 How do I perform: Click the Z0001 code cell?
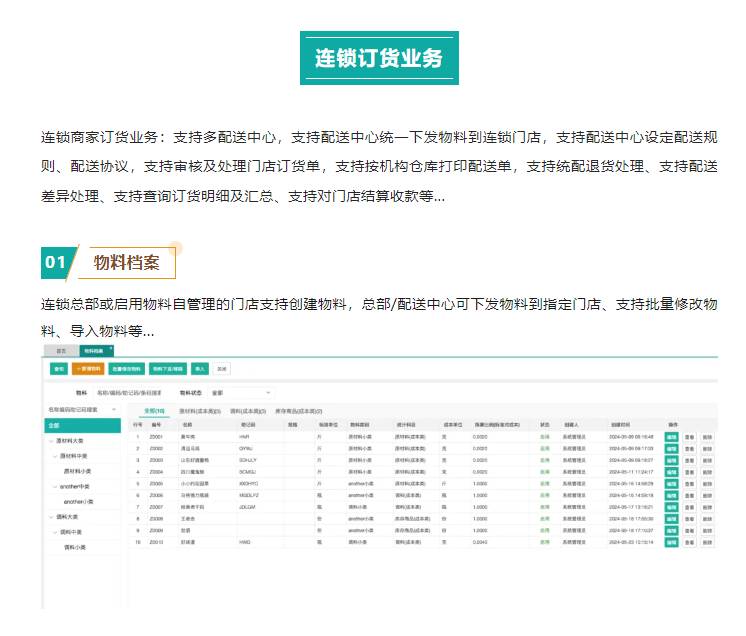[x=156, y=437]
